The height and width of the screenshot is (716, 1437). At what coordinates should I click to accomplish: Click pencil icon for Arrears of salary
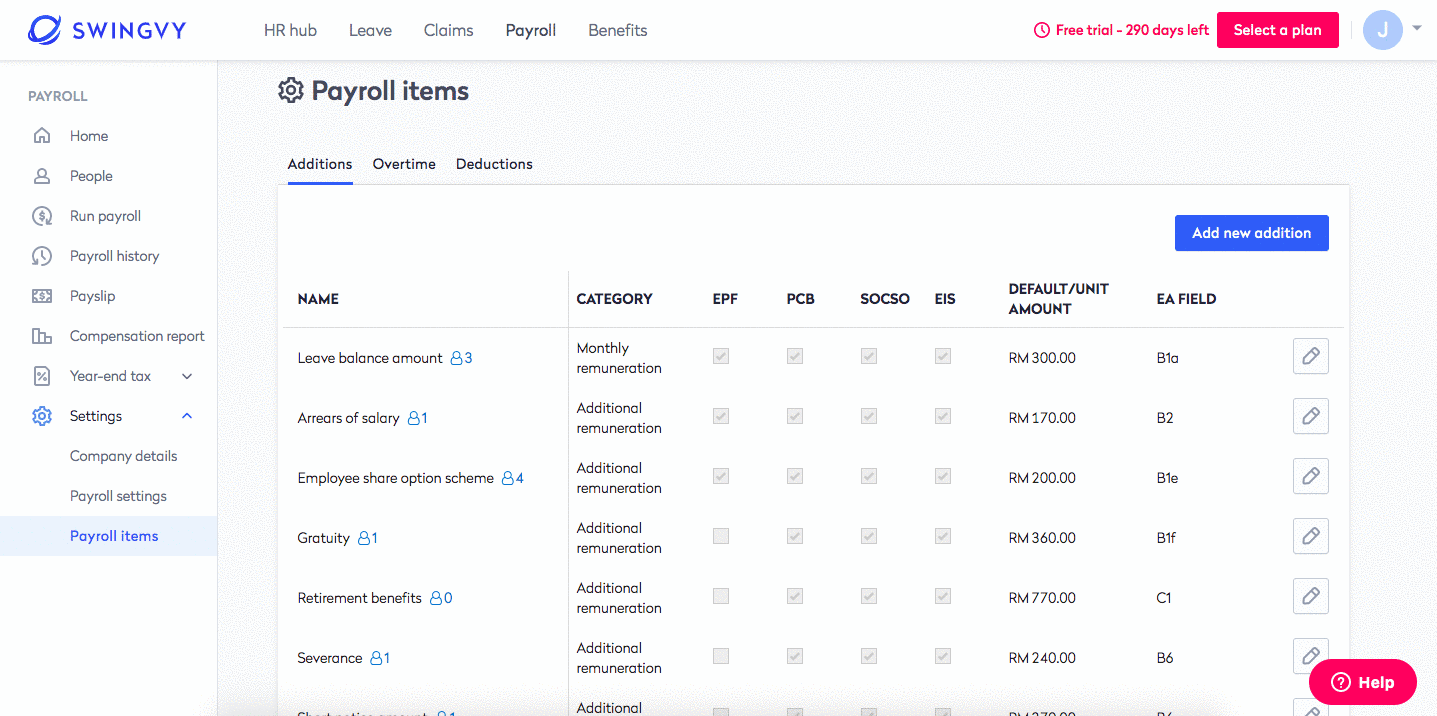(1311, 416)
